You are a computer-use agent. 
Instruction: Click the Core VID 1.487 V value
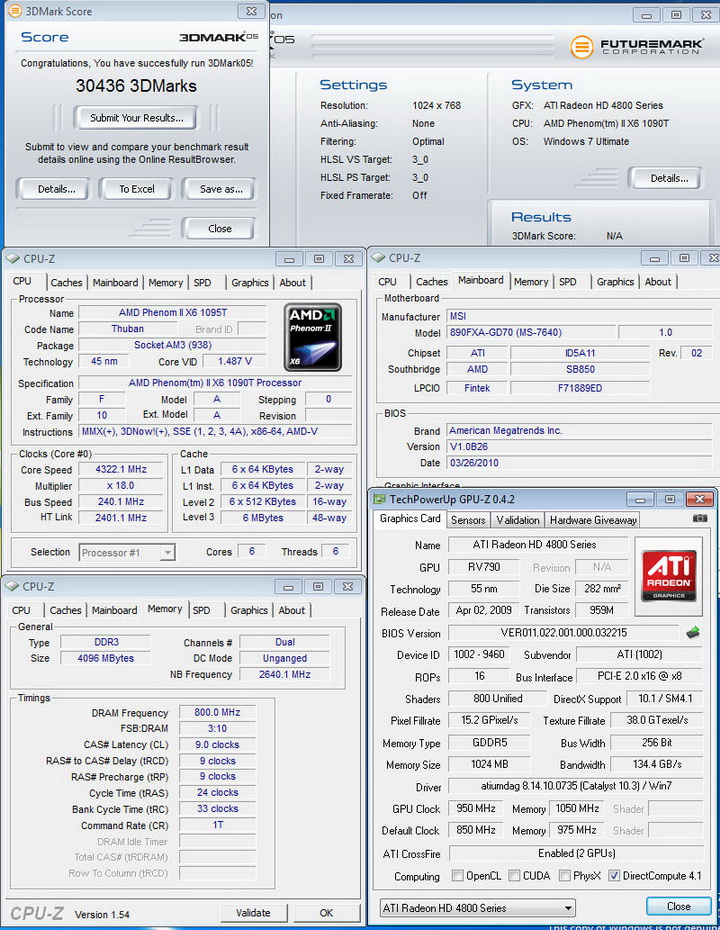click(x=234, y=361)
